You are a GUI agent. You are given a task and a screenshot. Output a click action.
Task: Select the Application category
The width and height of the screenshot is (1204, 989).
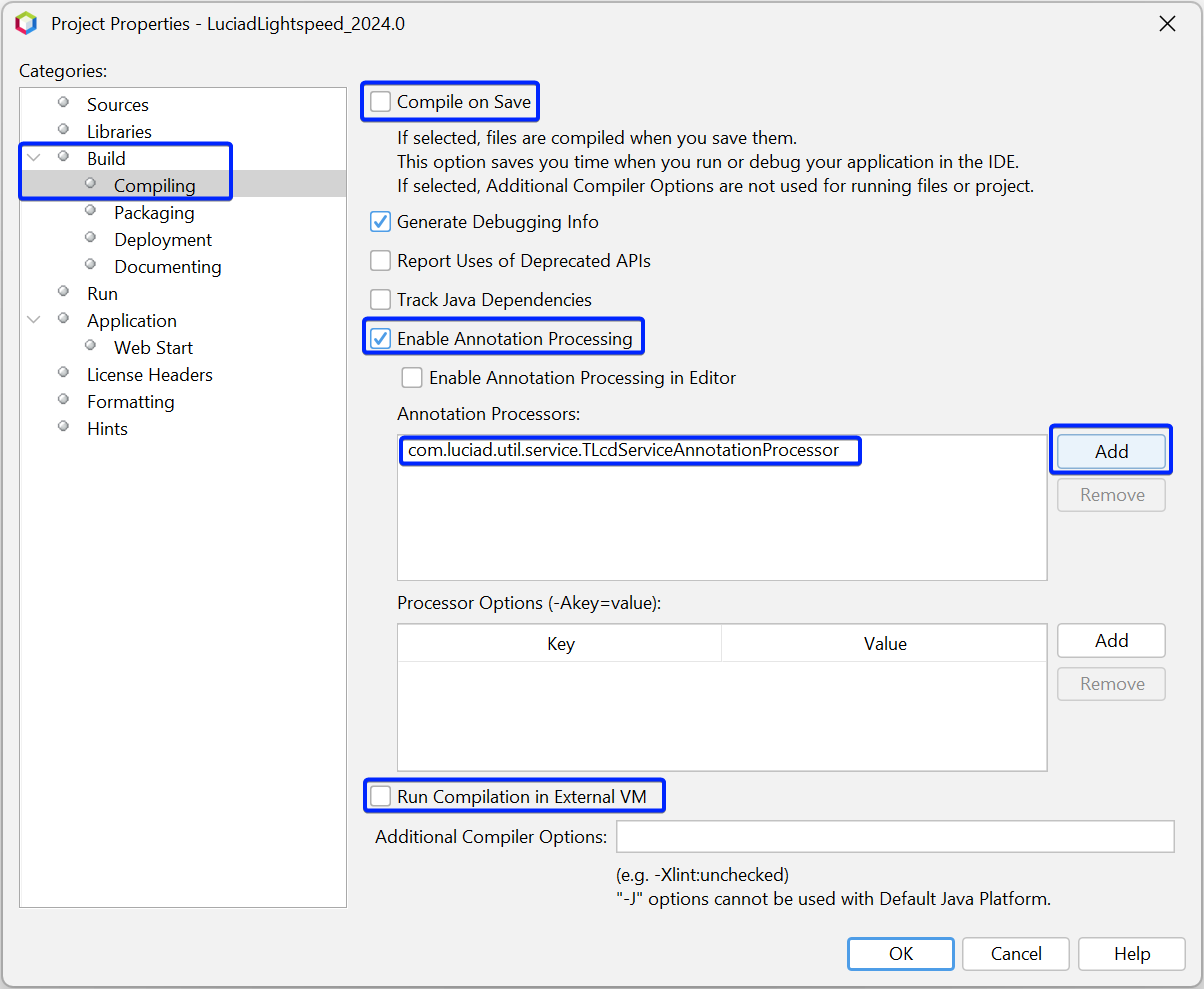click(x=131, y=321)
